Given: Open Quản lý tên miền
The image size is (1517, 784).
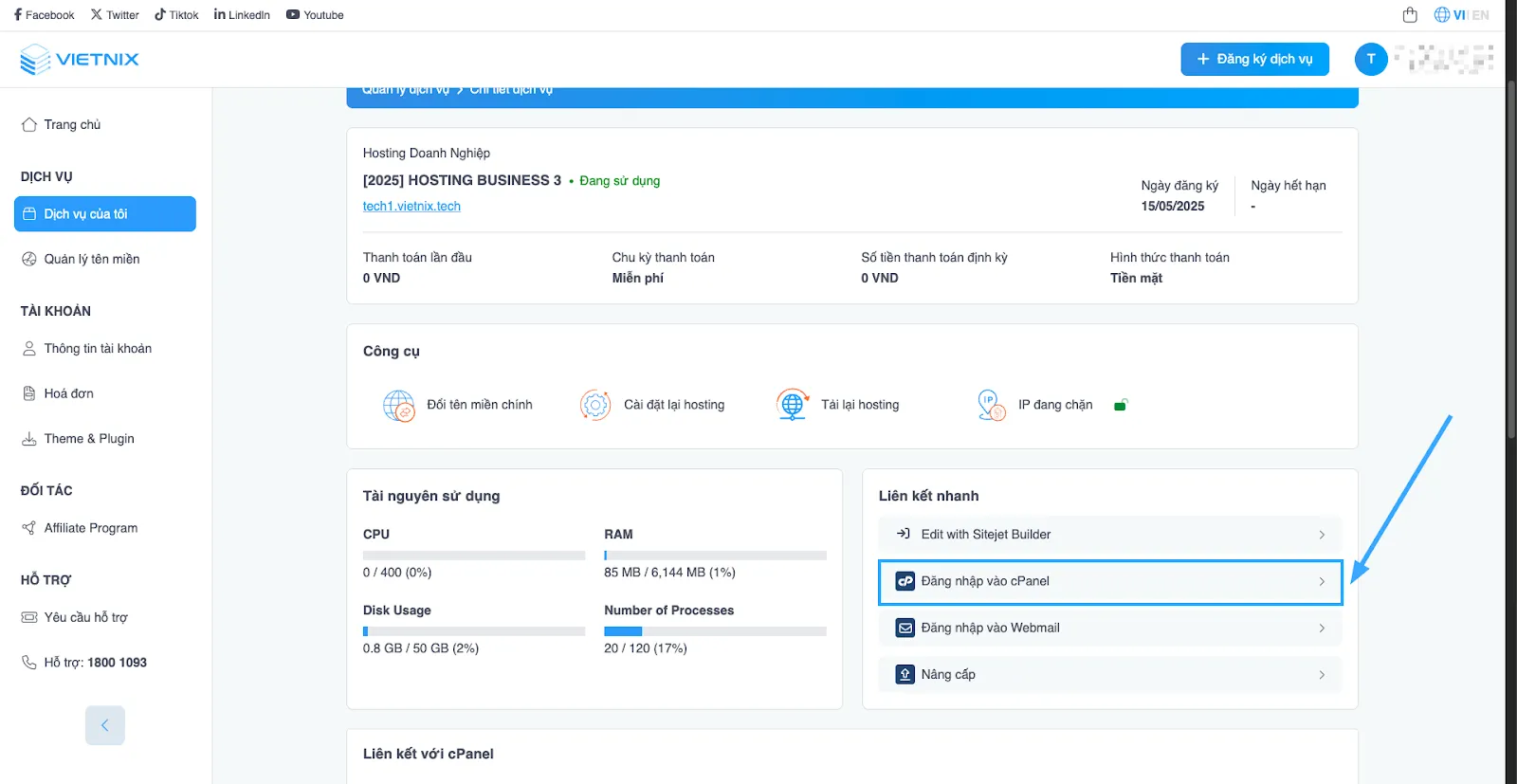Looking at the screenshot, I should click(92, 259).
